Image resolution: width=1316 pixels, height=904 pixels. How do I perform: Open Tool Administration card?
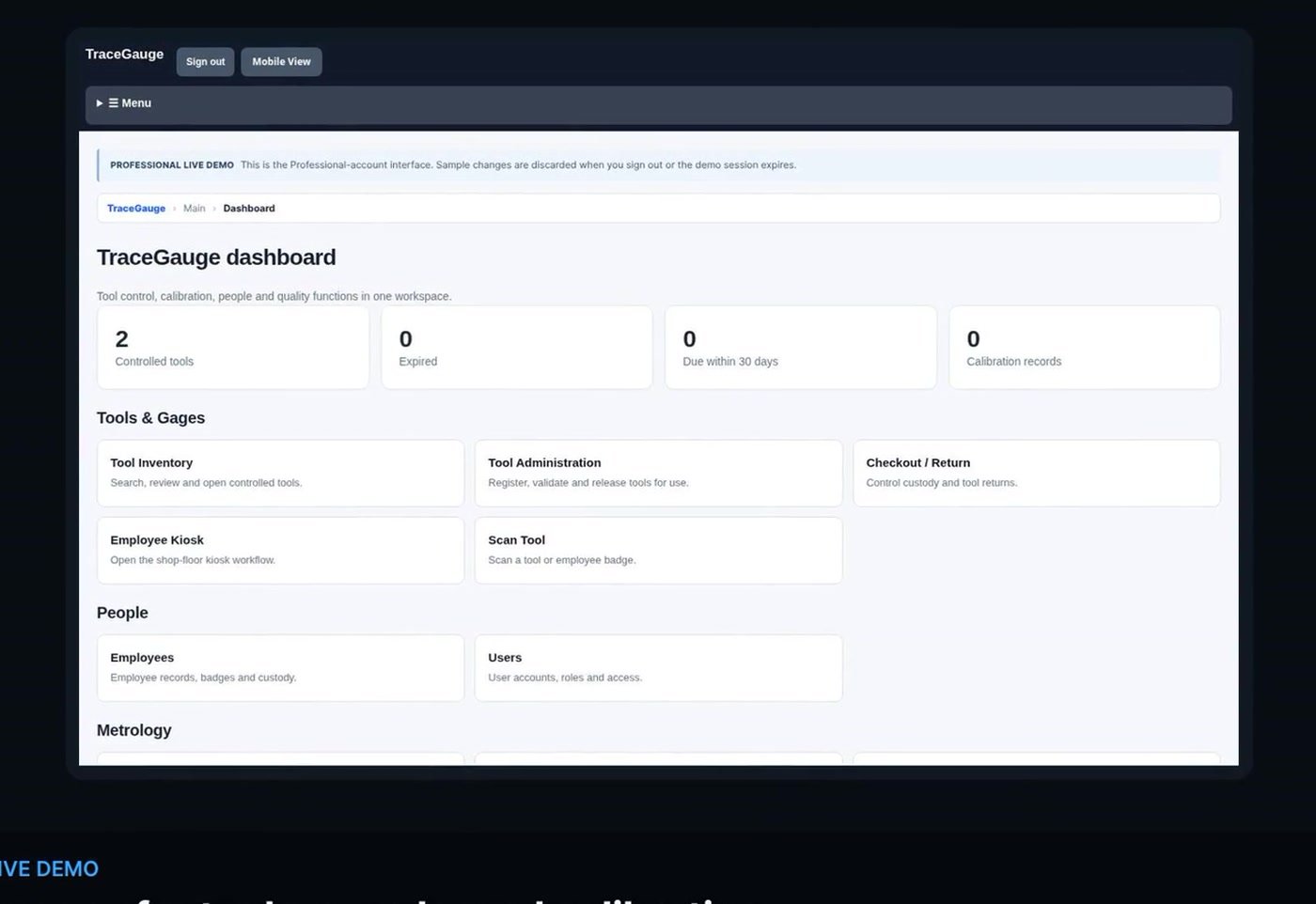point(658,474)
